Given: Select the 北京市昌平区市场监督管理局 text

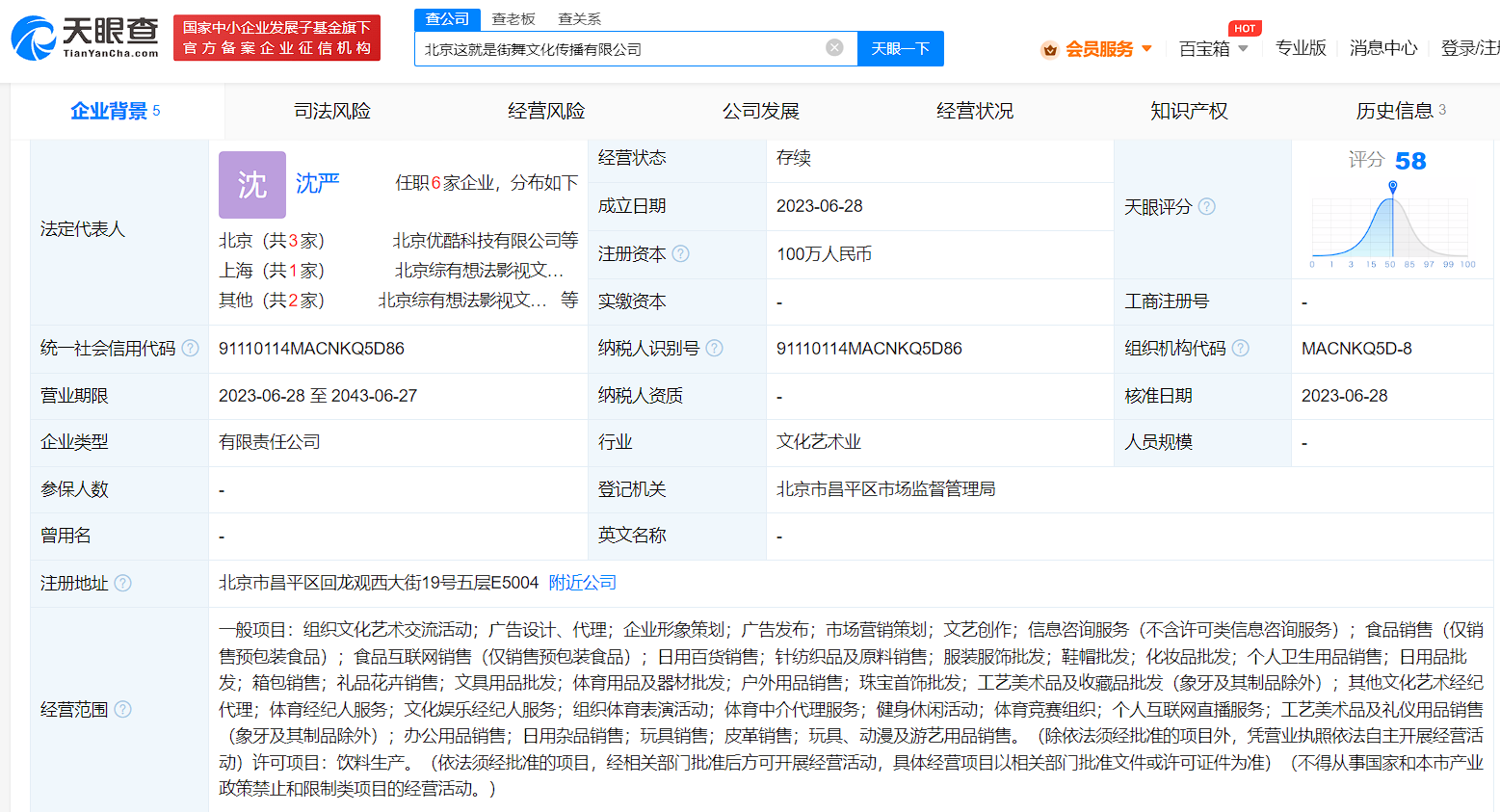Looking at the screenshot, I should click(885, 489).
